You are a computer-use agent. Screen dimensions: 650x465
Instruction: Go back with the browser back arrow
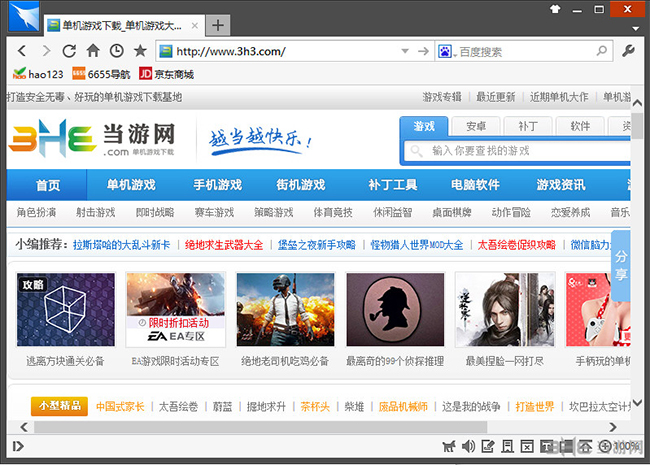click(x=22, y=51)
